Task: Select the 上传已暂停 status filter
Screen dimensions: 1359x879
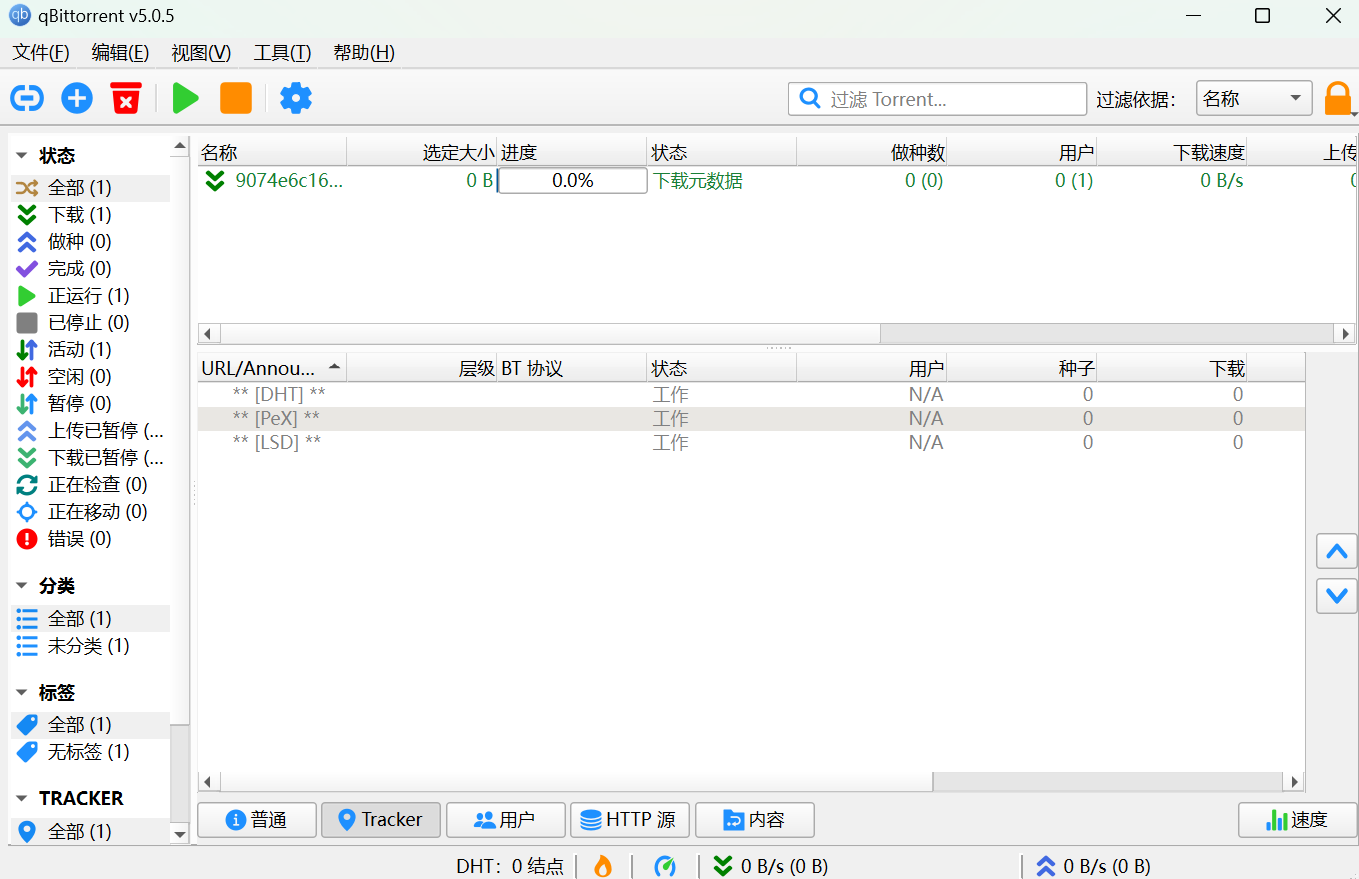Action: [x=90, y=431]
